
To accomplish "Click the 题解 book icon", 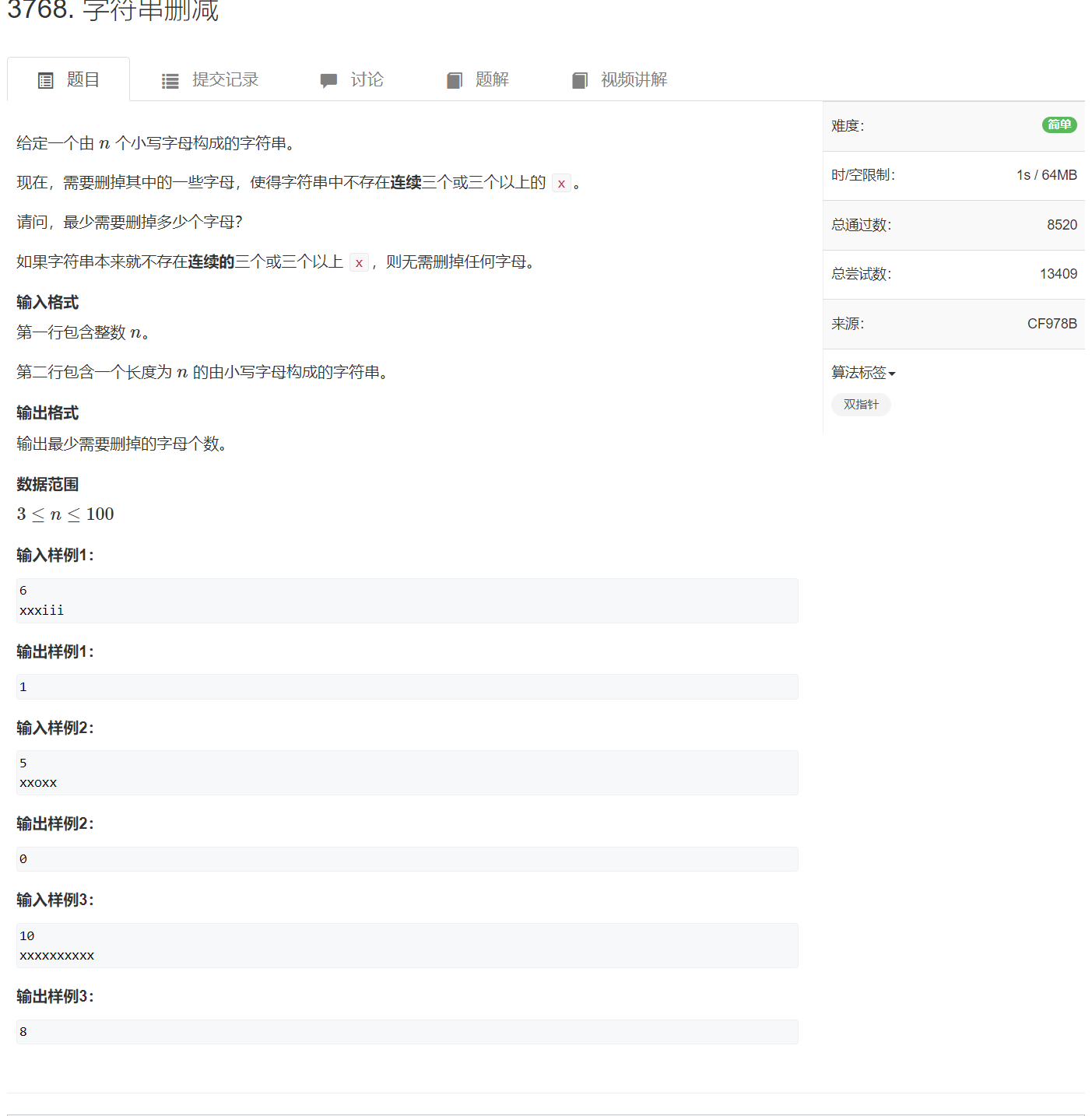I will point(454,79).
